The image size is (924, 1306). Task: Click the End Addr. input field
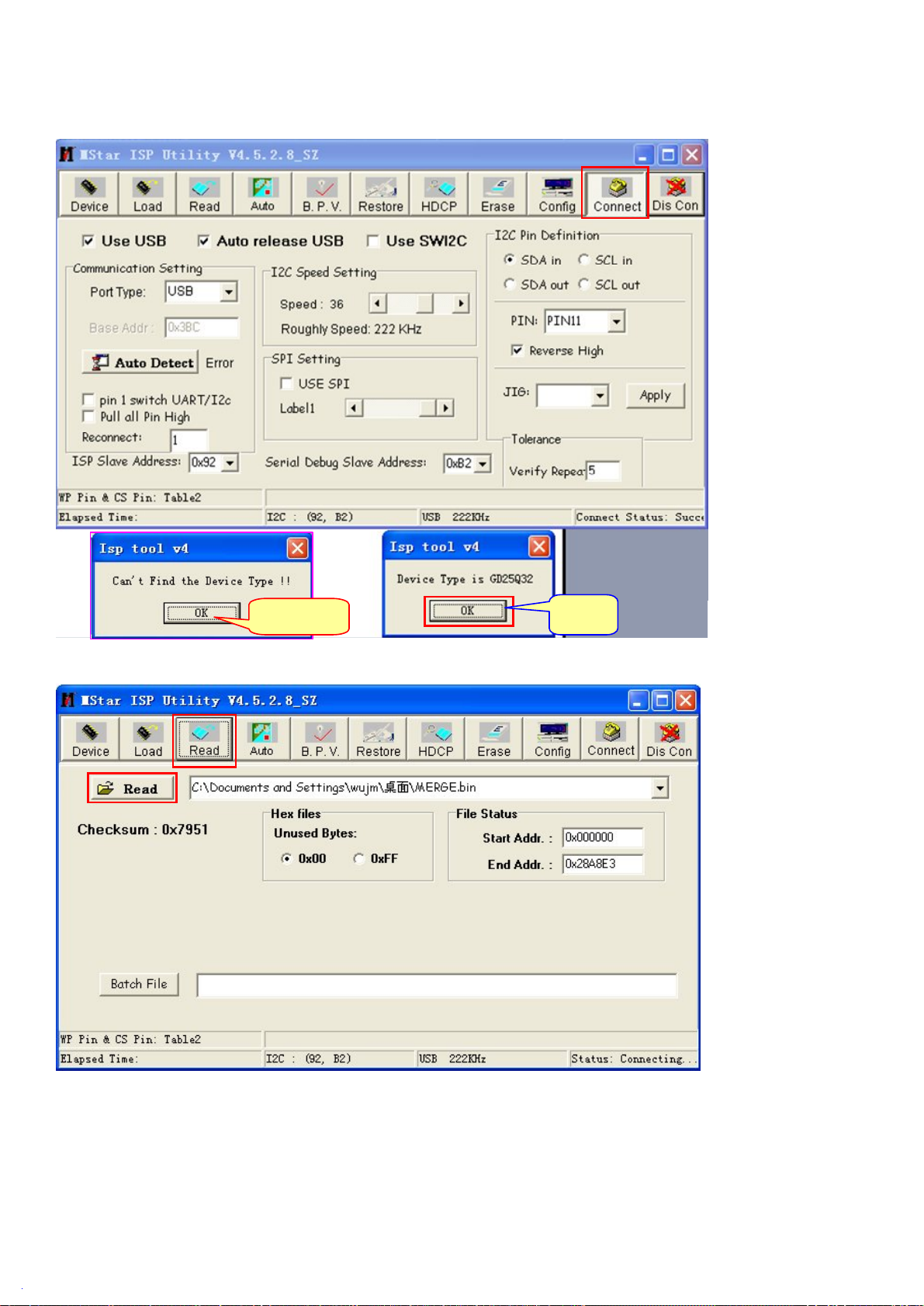[x=603, y=864]
